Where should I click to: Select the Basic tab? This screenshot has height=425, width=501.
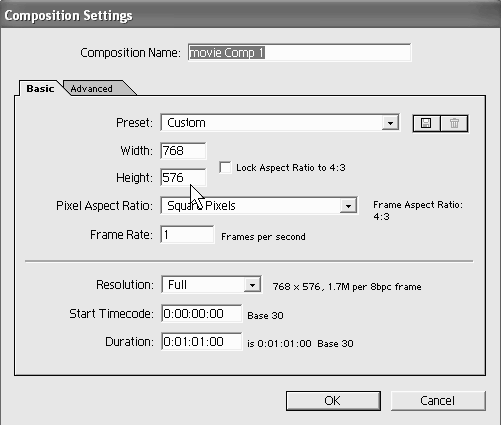(x=40, y=89)
